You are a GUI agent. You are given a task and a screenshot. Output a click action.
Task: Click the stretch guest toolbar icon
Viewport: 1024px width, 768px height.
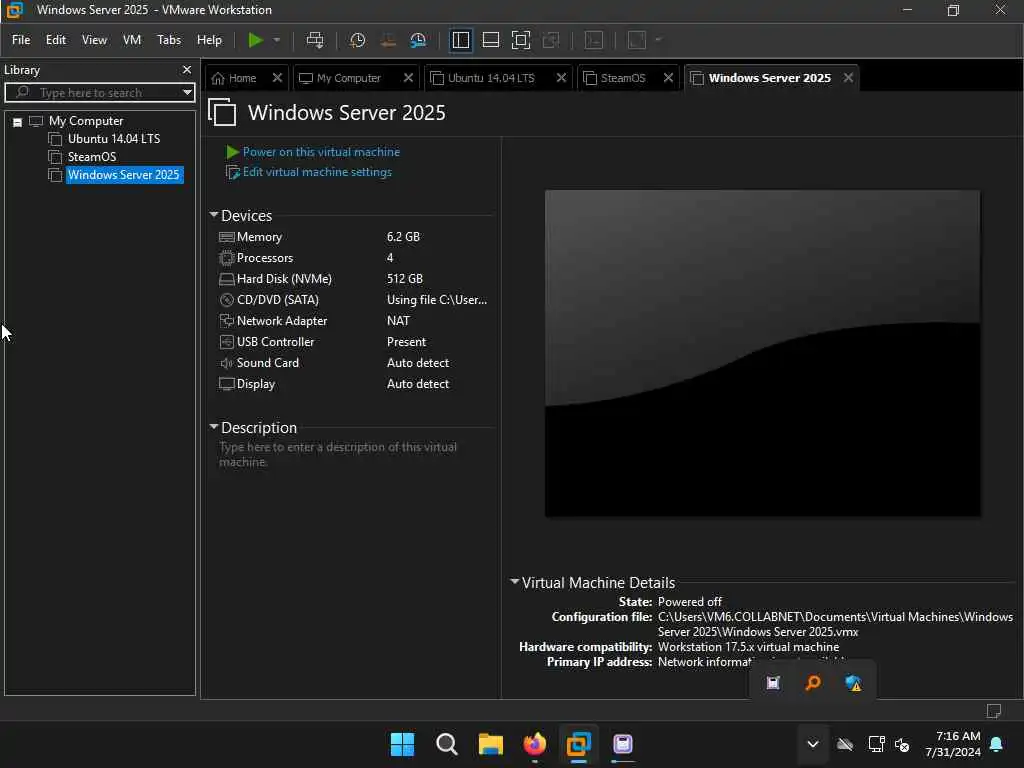(637, 40)
